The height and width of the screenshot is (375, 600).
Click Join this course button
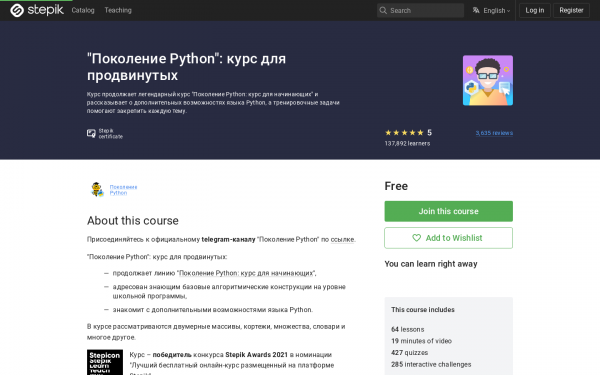(x=448, y=211)
